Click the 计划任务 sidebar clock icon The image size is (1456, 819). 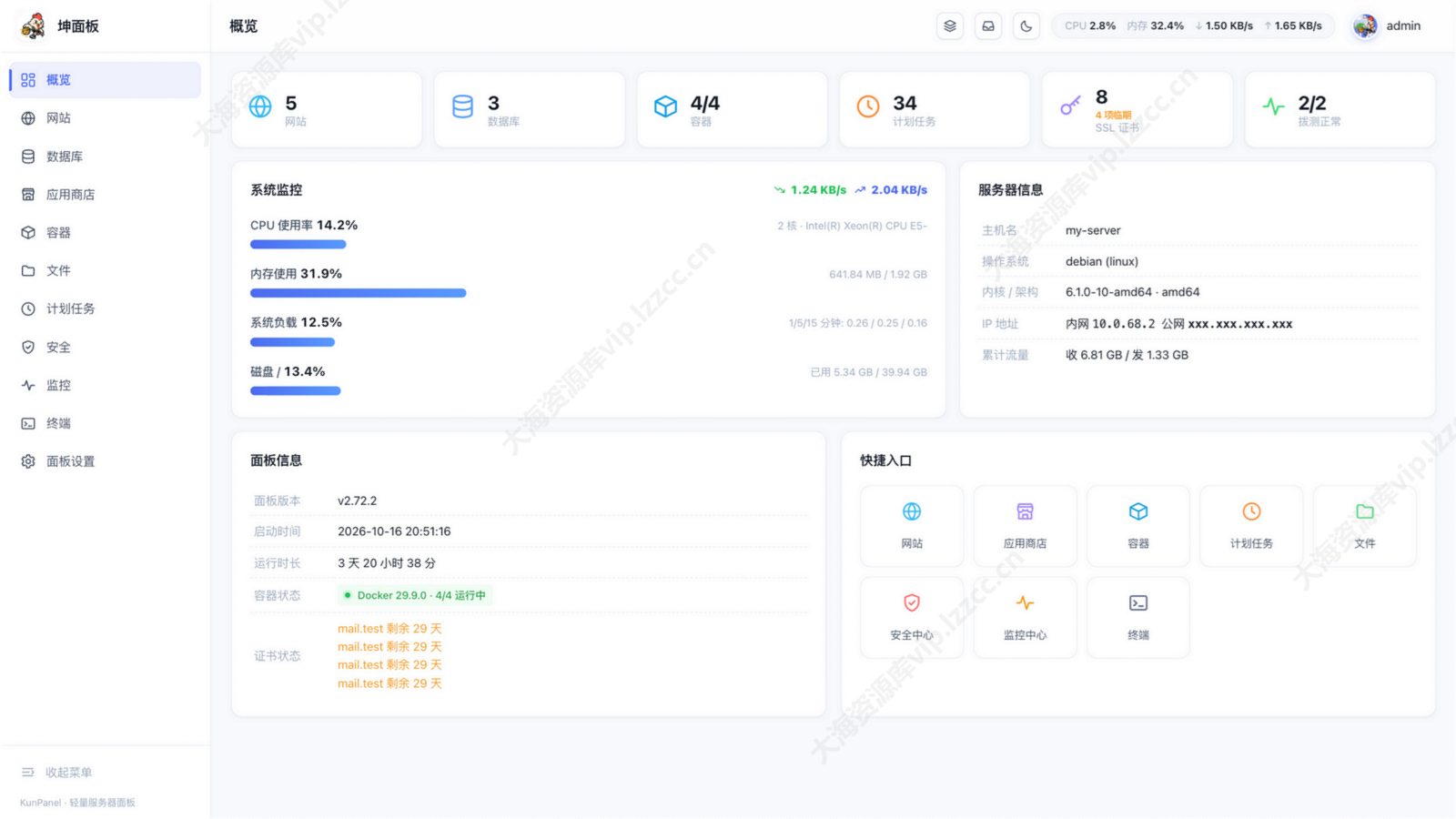(28, 309)
